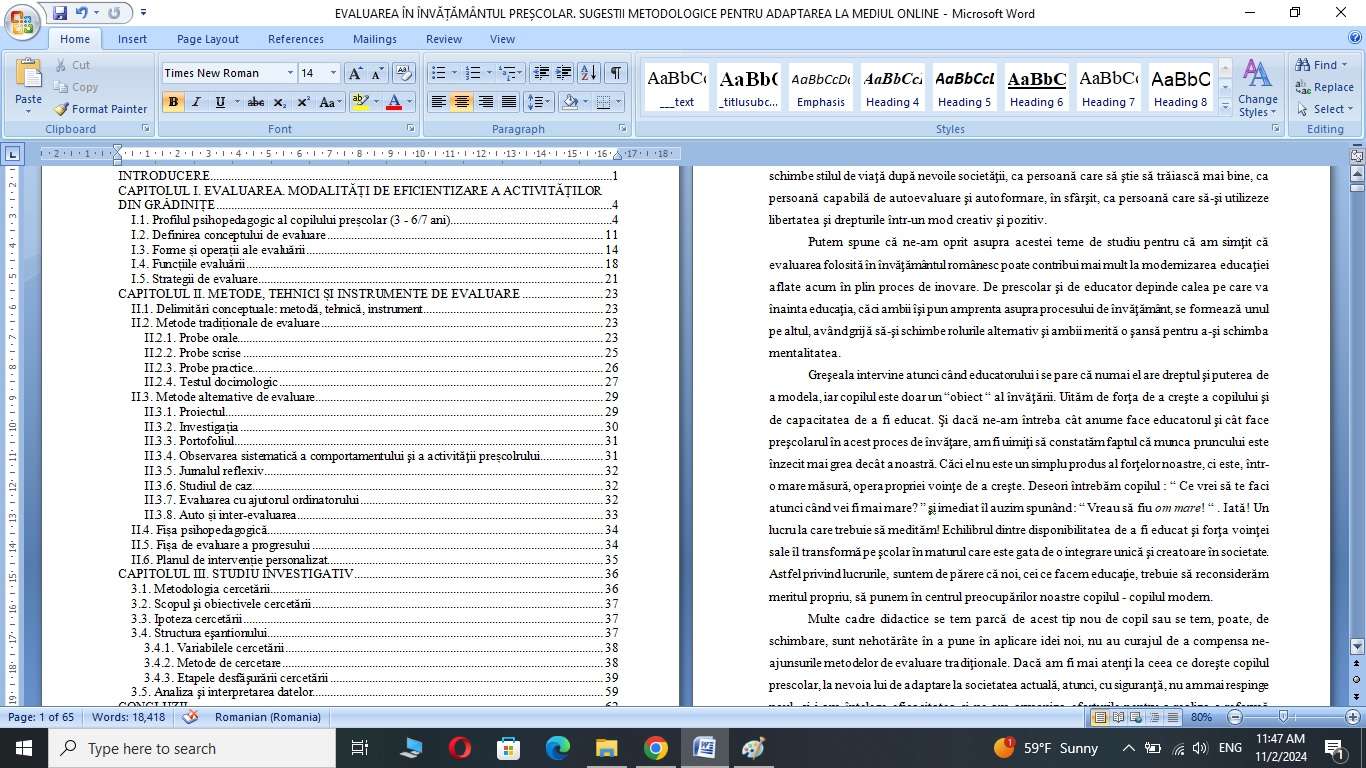Viewport: 1366px width, 768px height.
Task: Toggle Italic formatting
Action: click(x=196, y=102)
